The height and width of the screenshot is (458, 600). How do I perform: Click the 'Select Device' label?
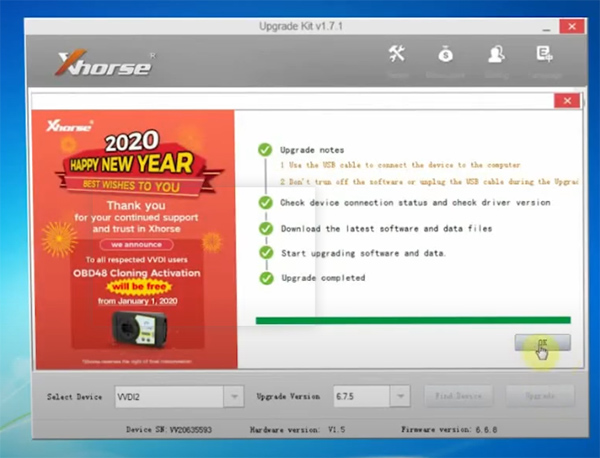click(x=75, y=397)
